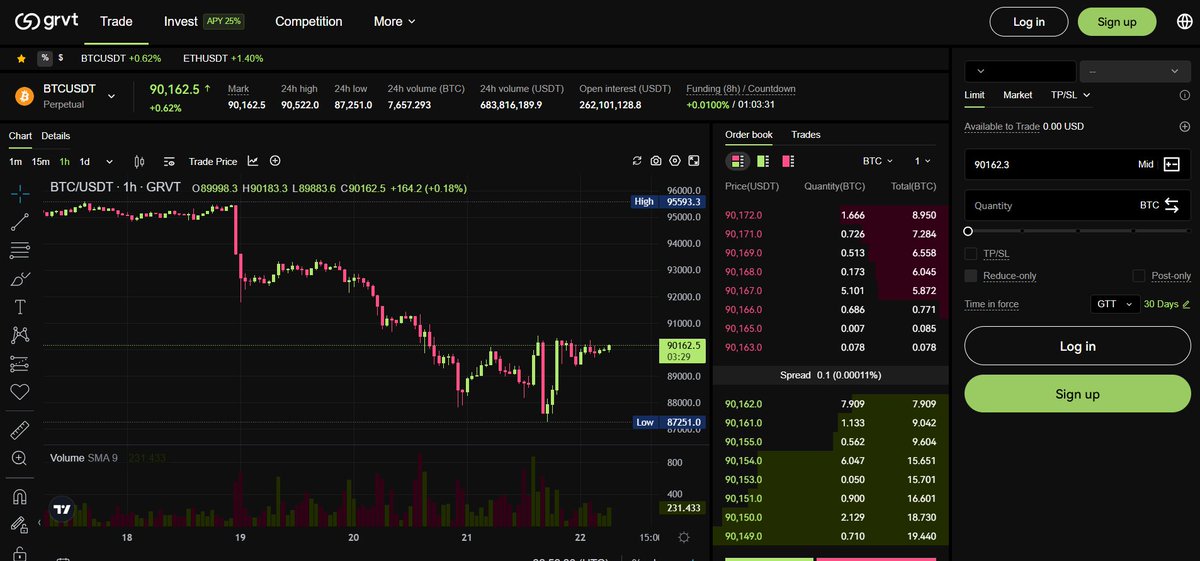Select the 1h chart interval
Screen dimensions: 1200x561
(x=64, y=161)
